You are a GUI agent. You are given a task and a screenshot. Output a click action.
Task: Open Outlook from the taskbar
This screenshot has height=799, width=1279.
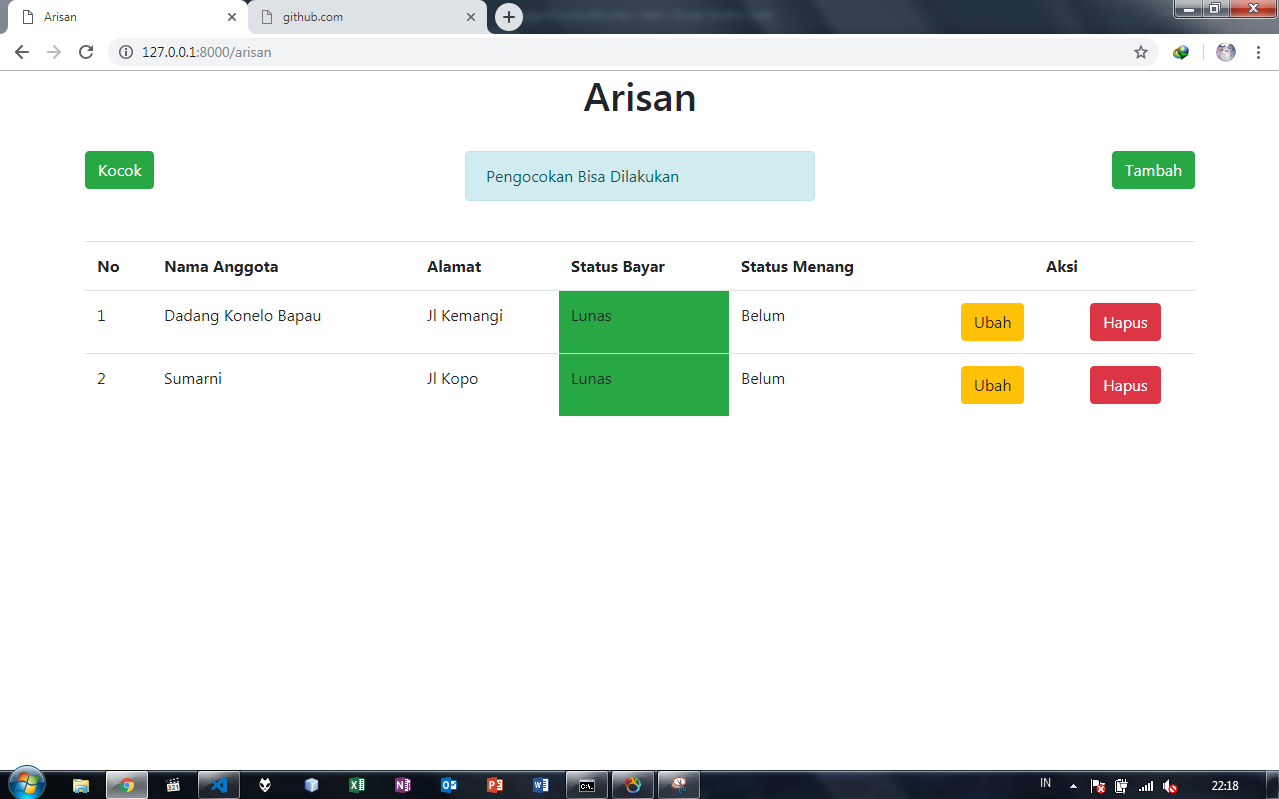point(448,785)
